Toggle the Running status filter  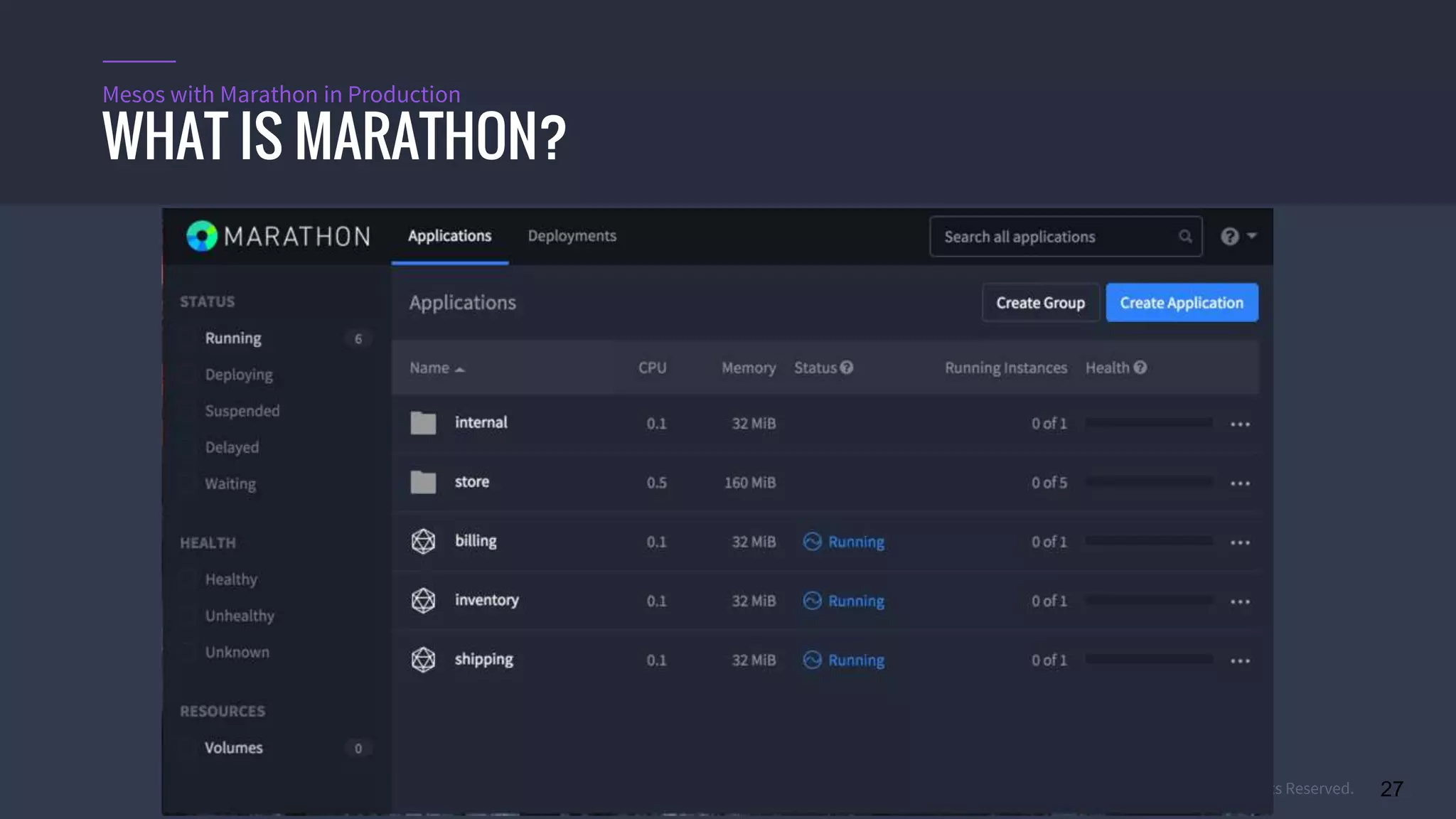[233, 338]
